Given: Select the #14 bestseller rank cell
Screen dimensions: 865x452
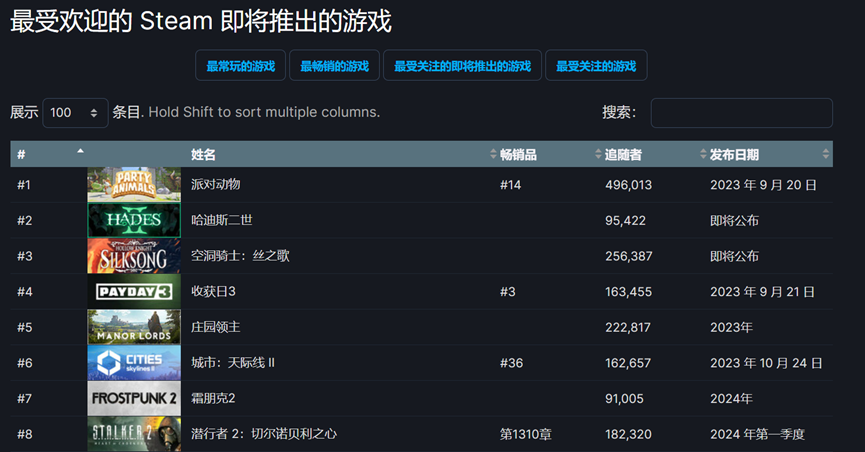Looking at the screenshot, I should [510, 185].
